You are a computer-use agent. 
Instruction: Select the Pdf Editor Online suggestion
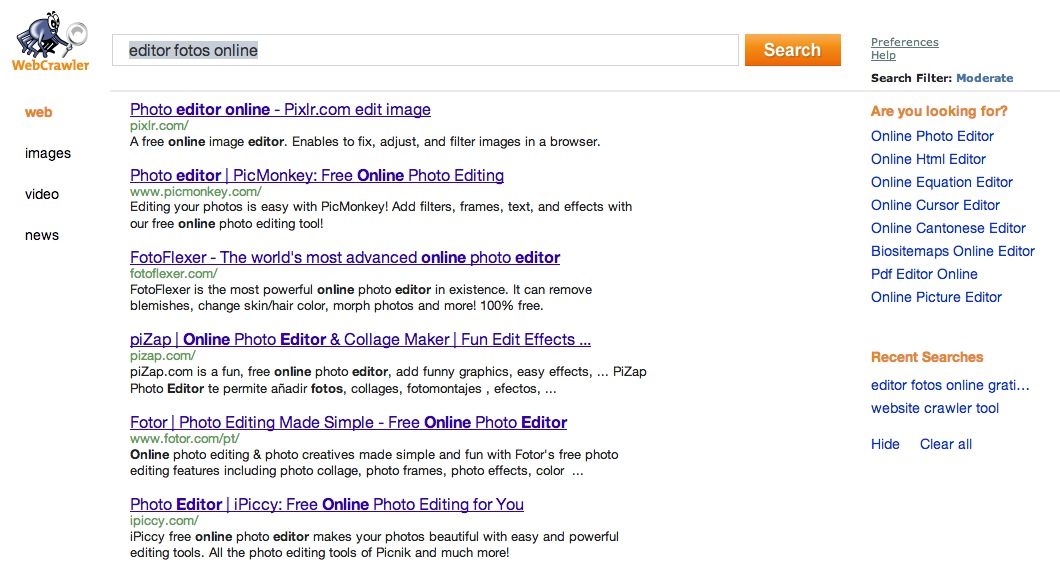pyautogui.click(x=924, y=274)
